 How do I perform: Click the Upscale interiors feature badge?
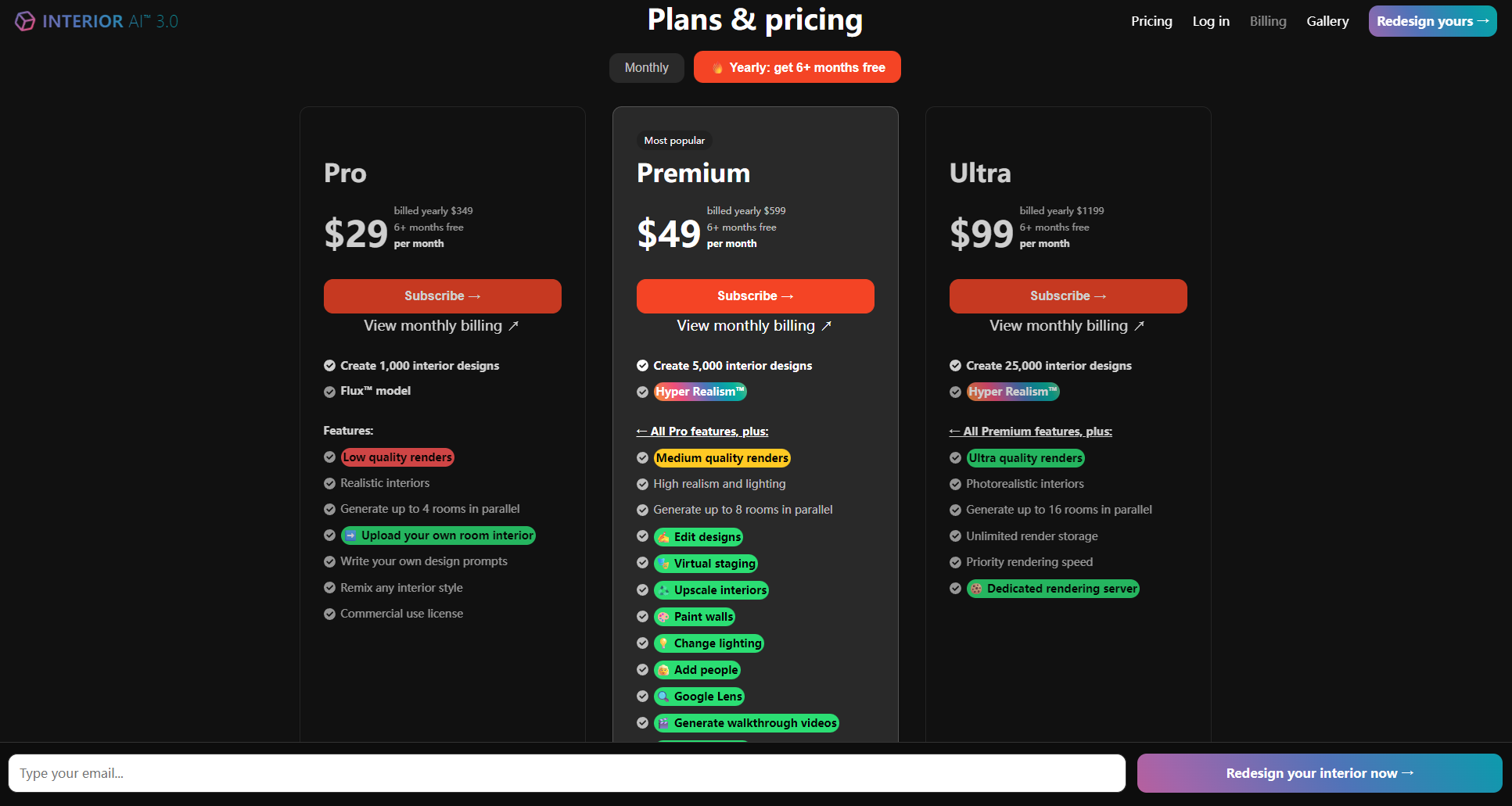711,590
